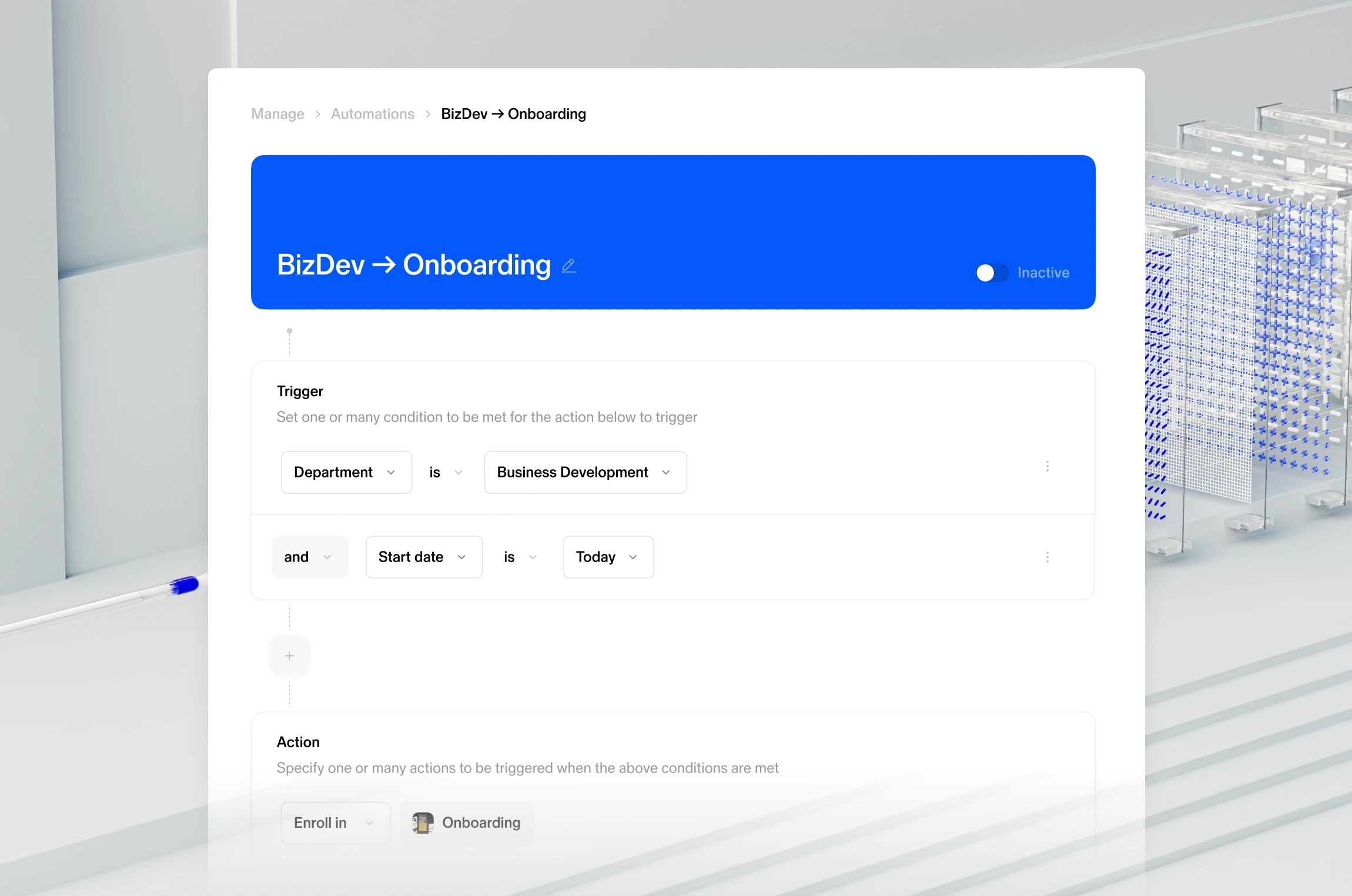Viewport: 1352px width, 896px height.
Task: Click chevron arrow inside Department dropdown
Action: (x=391, y=473)
